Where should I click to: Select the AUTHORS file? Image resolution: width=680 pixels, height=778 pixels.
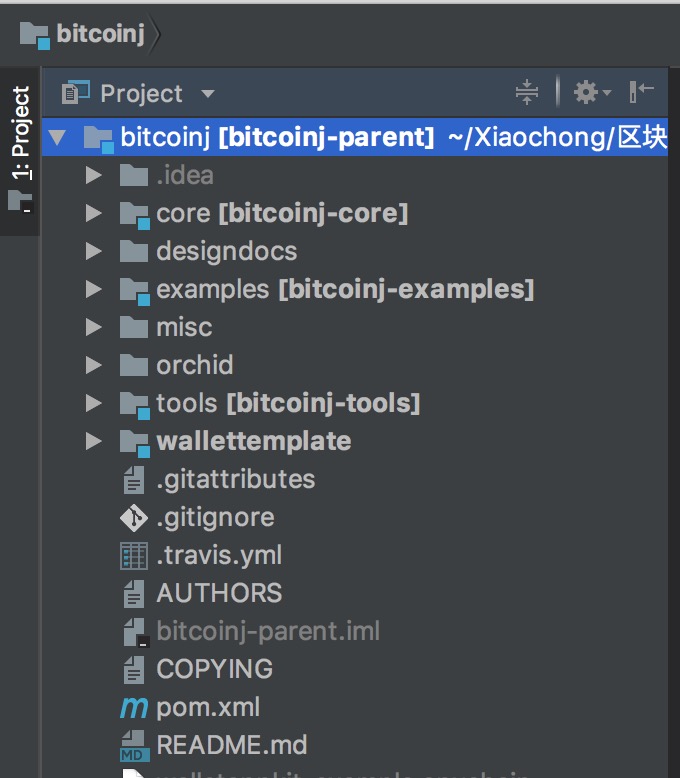pos(219,593)
